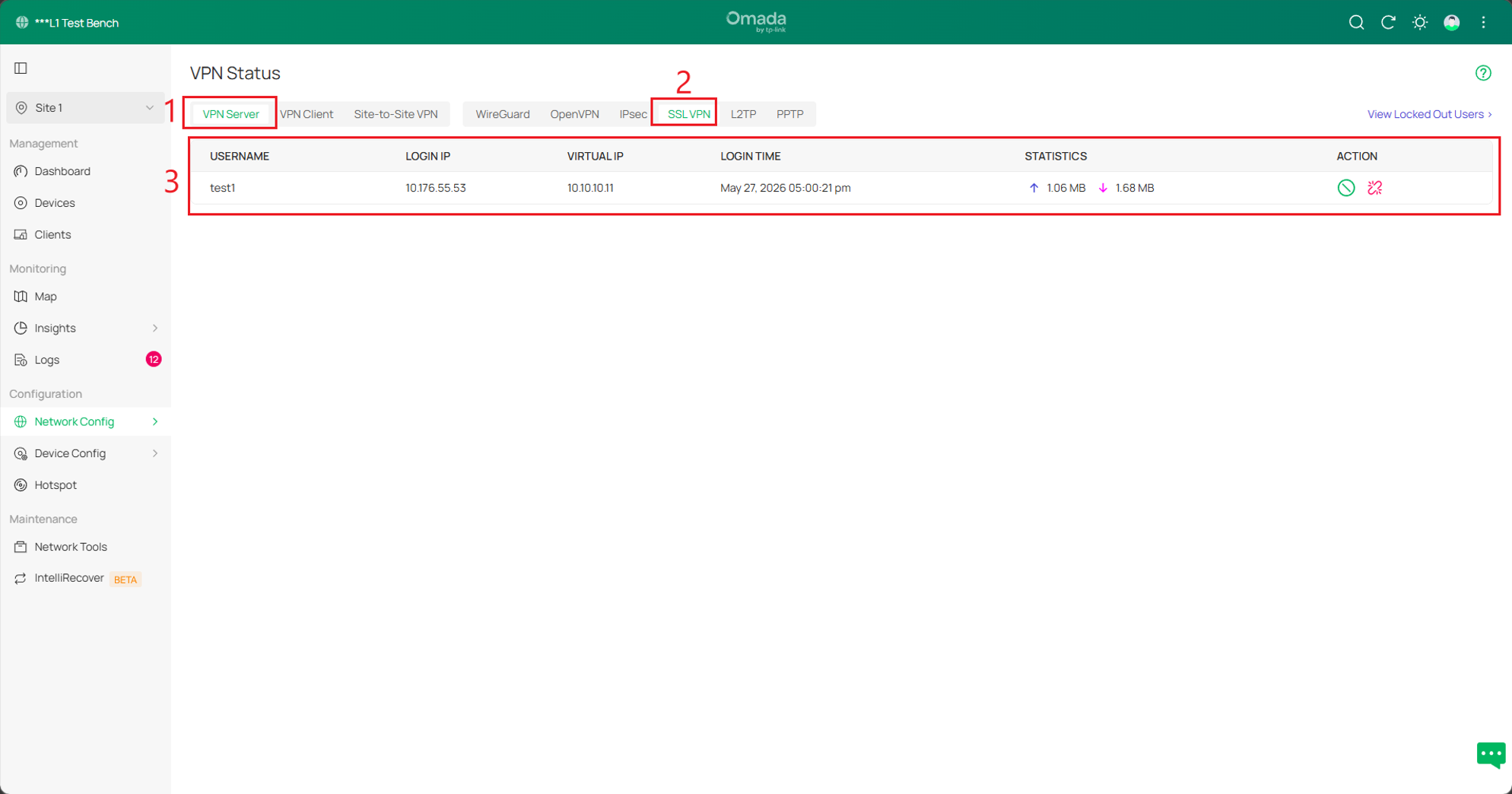Switch to the Site-to-Site VPN tab
This screenshot has height=794, width=1512.
[x=395, y=114]
